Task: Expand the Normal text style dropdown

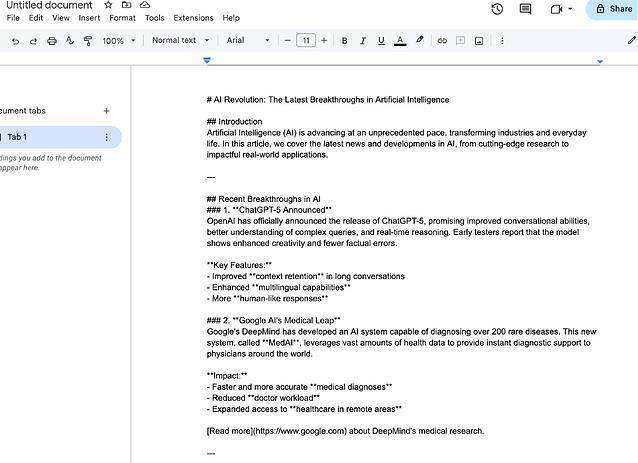Action: tap(180, 41)
